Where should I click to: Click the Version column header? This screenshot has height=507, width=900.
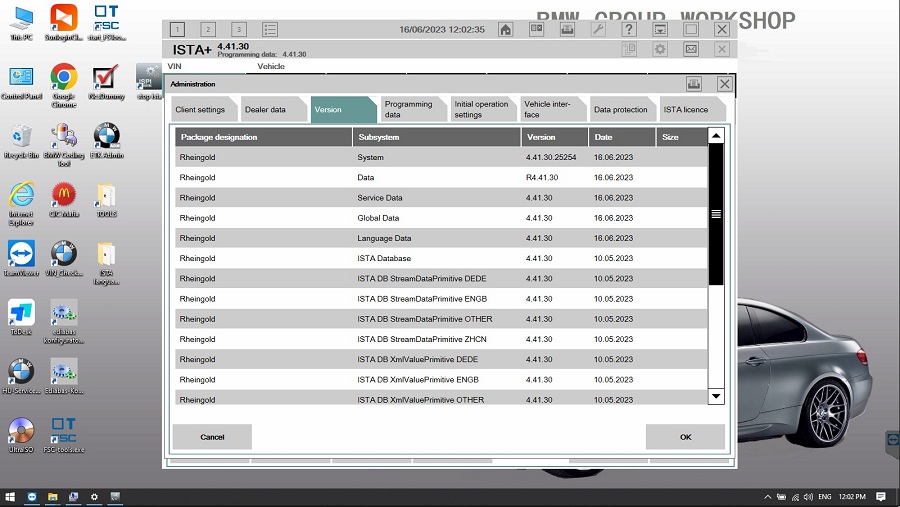[x=554, y=137]
